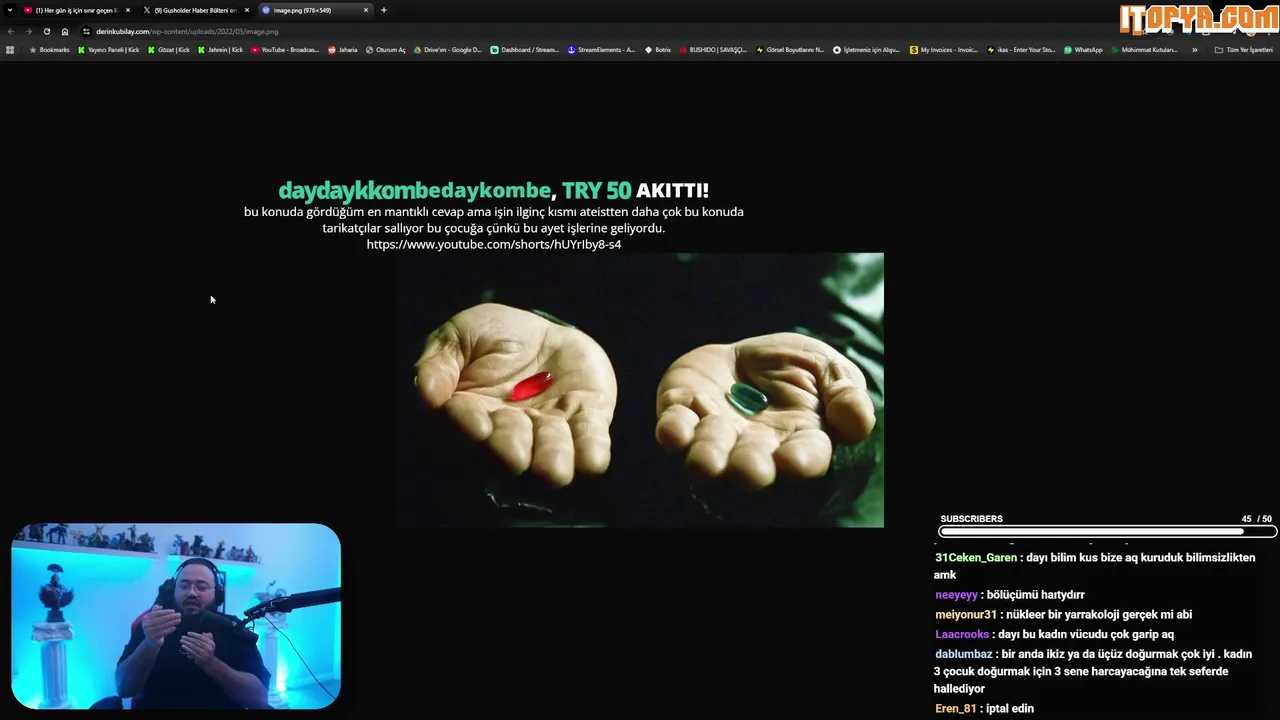Click chat username meiyonur31
Viewport: 1280px width, 720px height.
pyautogui.click(x=966, y=615)
